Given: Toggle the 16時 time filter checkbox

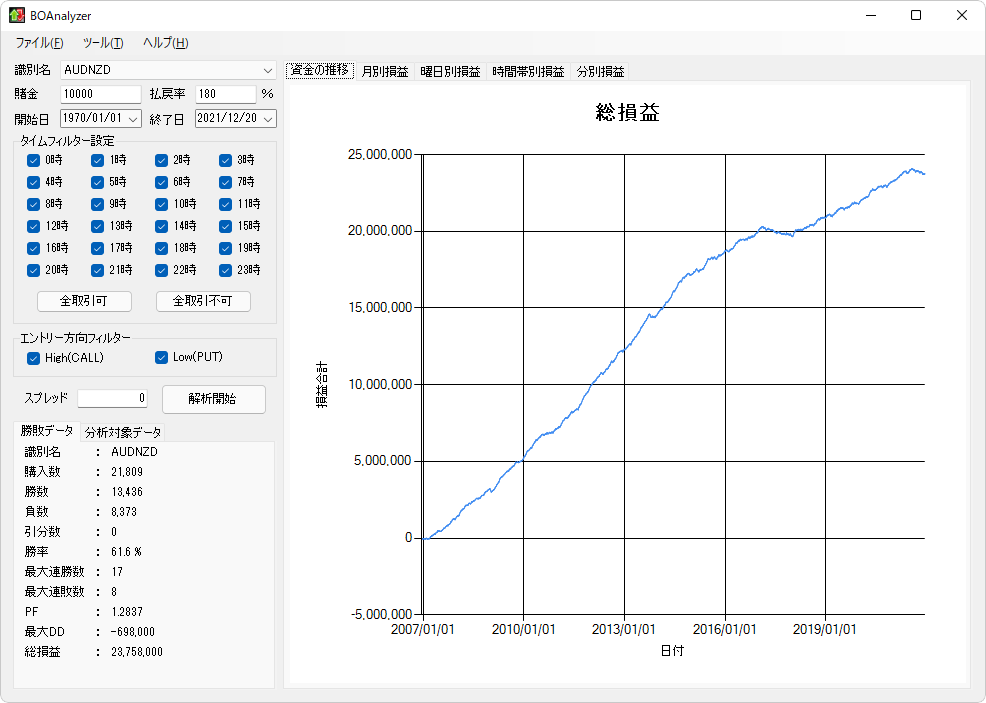Looking at the screenshot, I should click(x=33, y=248).
